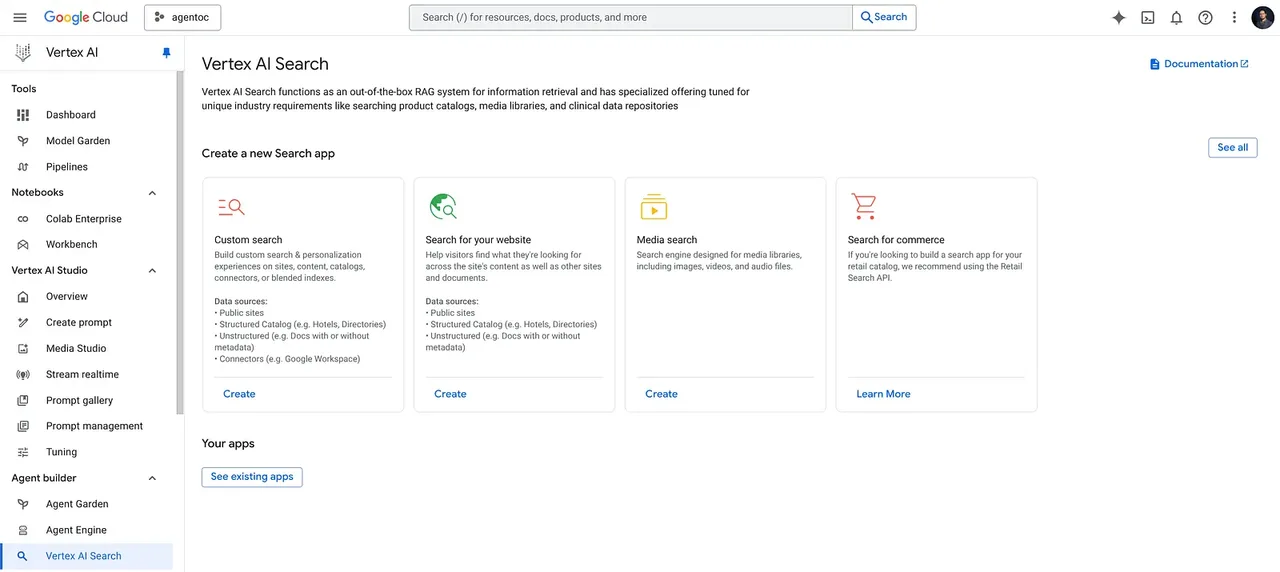
Task: Click the Colab Enterprise icon
Action: point(23,219)
